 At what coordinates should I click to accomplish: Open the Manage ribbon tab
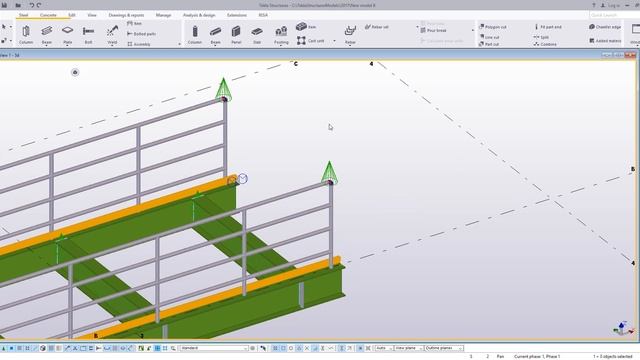[x=164, y=15]
